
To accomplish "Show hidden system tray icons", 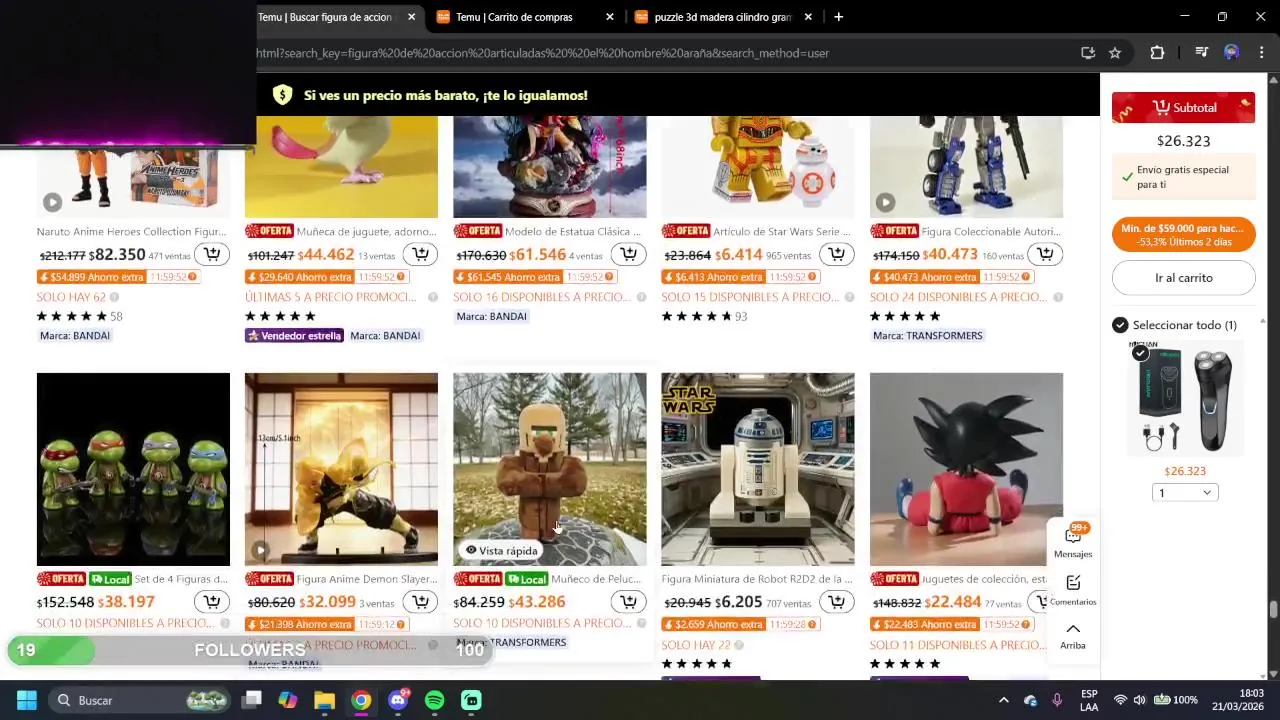I will (1003, 700).
